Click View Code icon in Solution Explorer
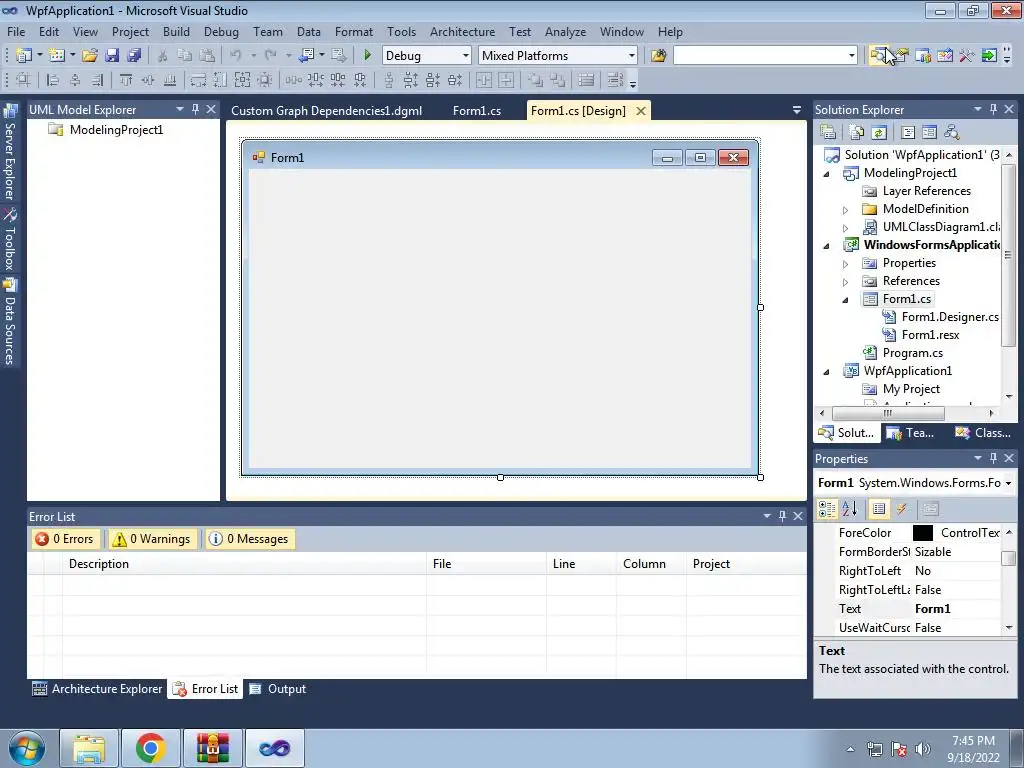1024x768 pixels. click(x=908, y=133)
